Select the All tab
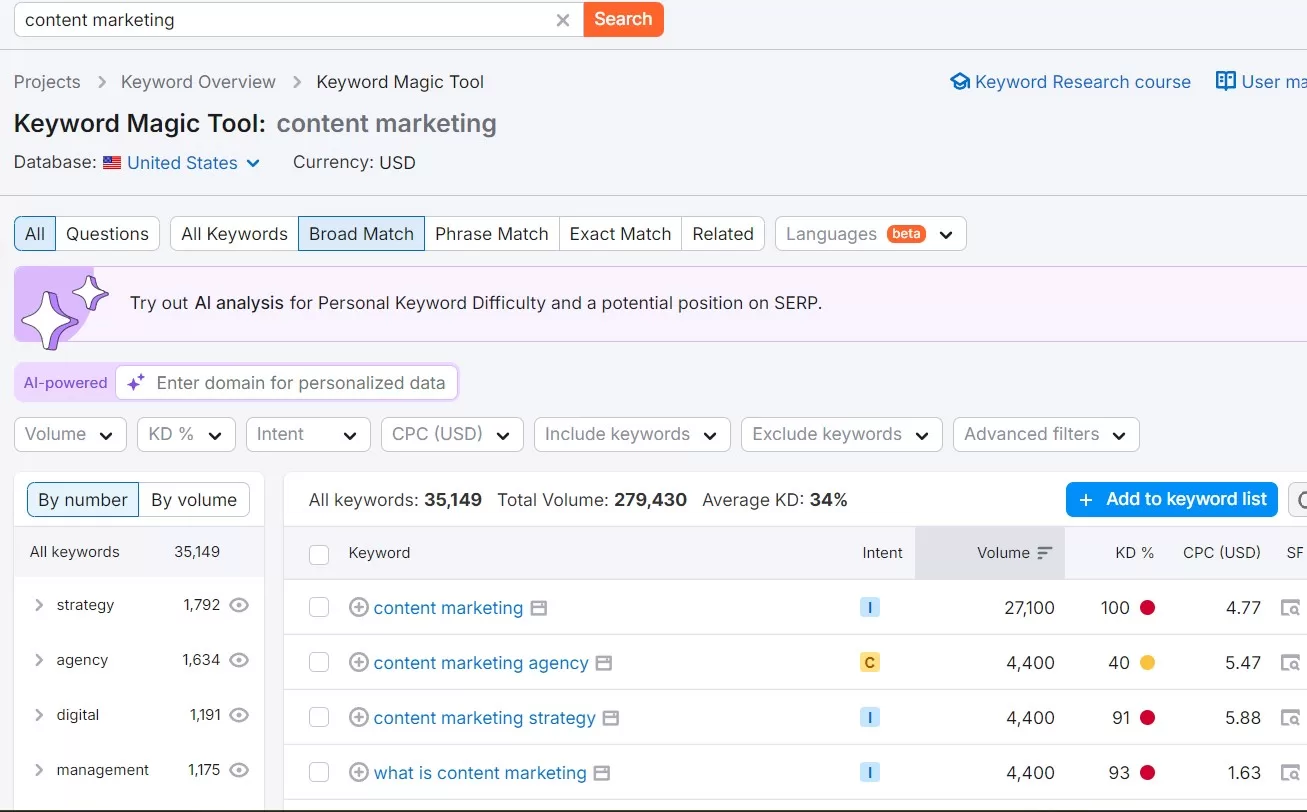1307x812 pixels. [35, 234]
